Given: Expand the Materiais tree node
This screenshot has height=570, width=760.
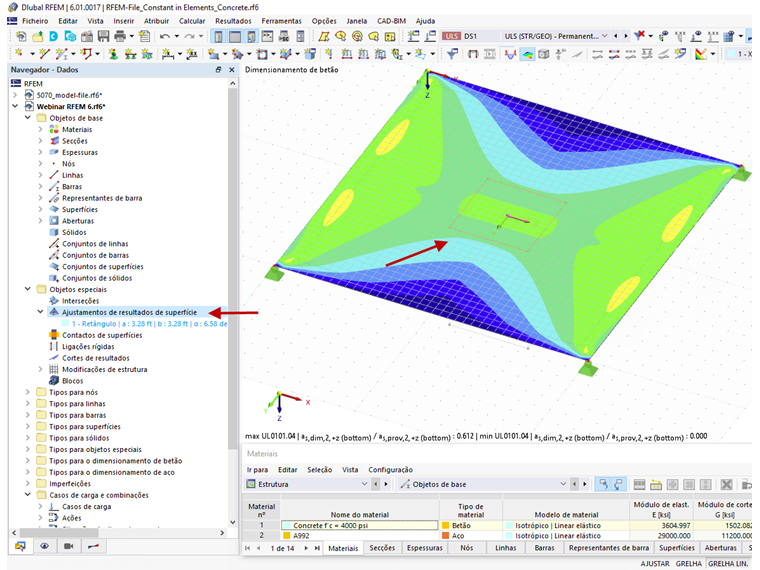Looking at the screenshot, I should [40, 129].
